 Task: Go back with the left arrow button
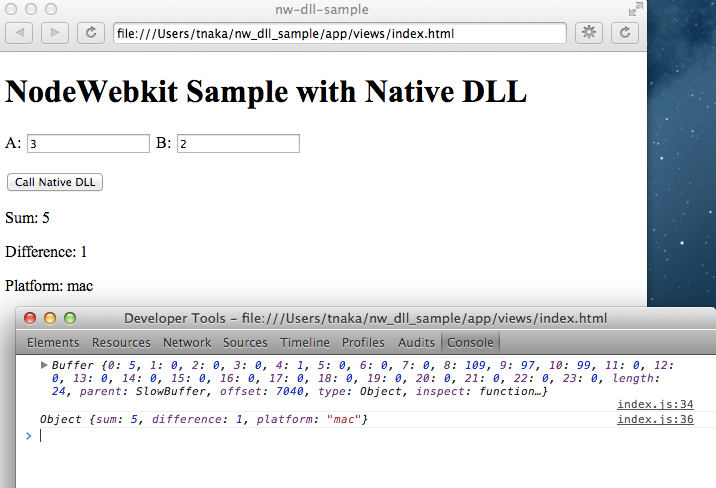tap(19, 33)
